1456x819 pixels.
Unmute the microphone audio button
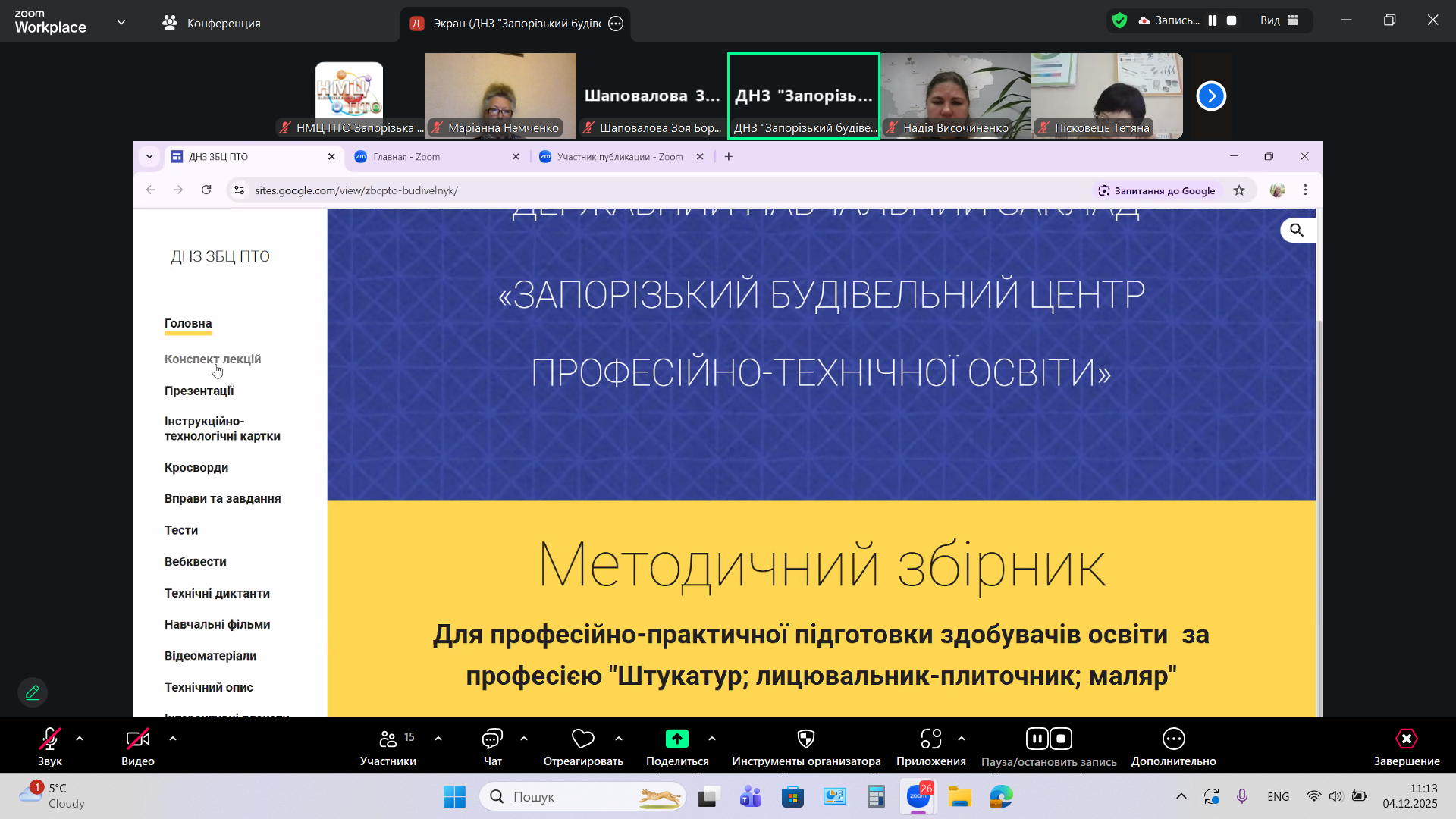point(50,739)
